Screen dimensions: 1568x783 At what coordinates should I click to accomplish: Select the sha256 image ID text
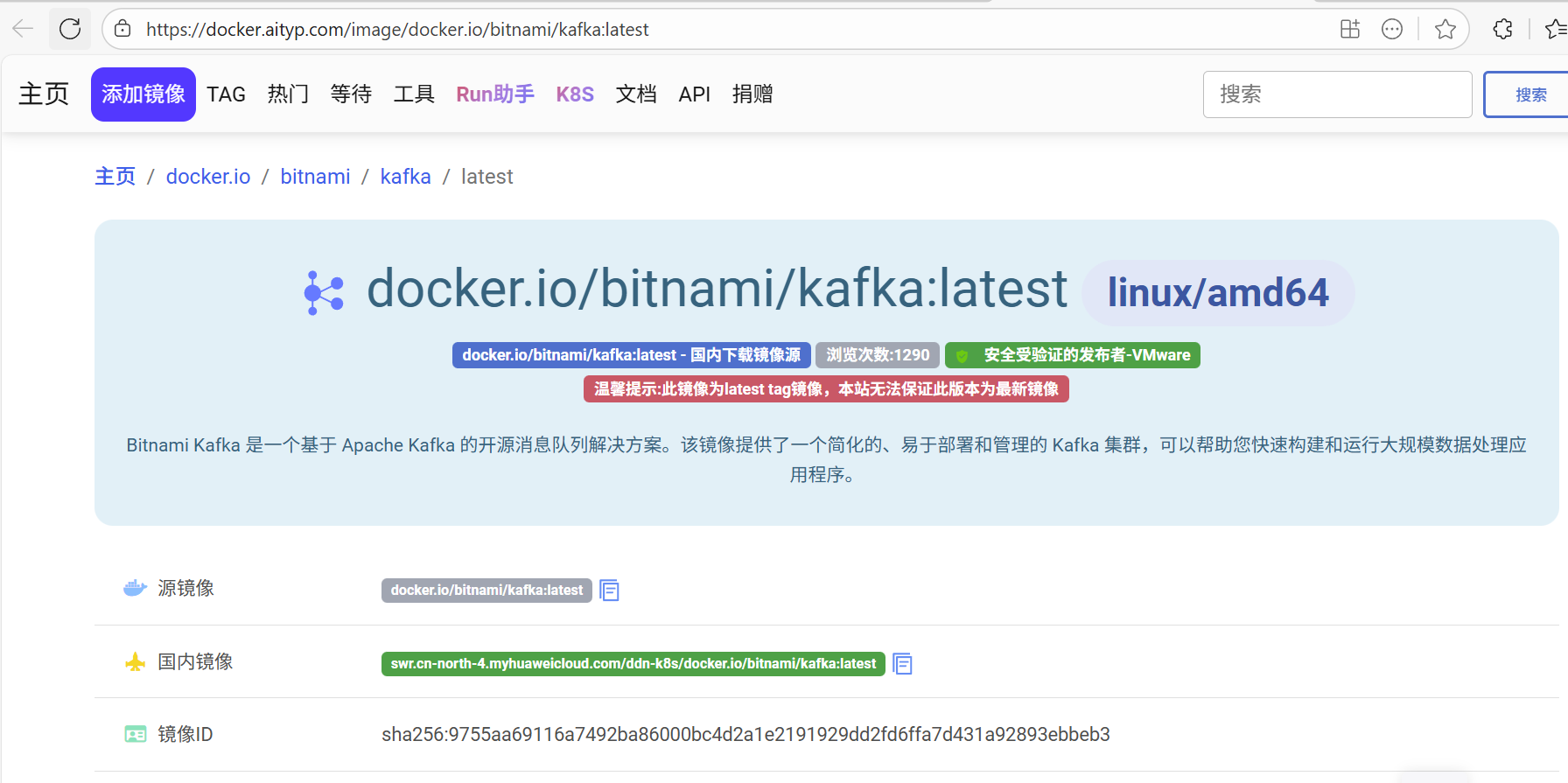745,735
